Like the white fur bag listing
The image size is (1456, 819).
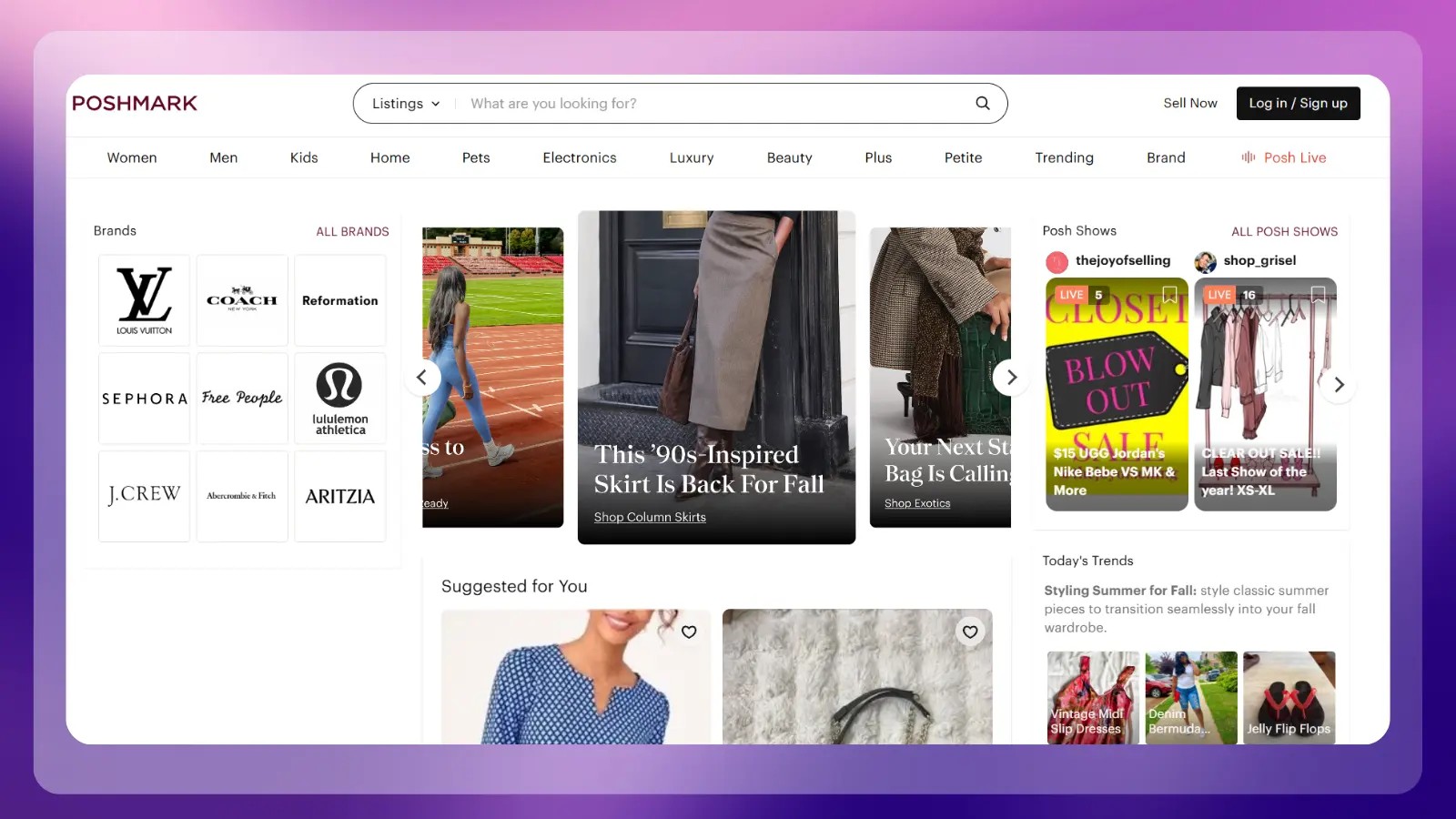click(x=970, y=632)
